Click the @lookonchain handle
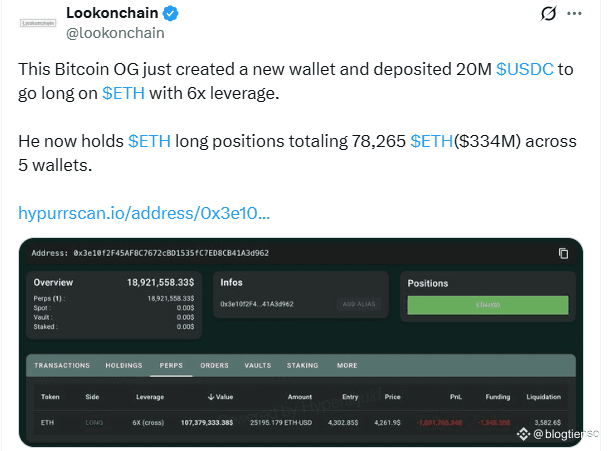Image resolution: width=607 pixels, height=451 pixels. [115, 33]
